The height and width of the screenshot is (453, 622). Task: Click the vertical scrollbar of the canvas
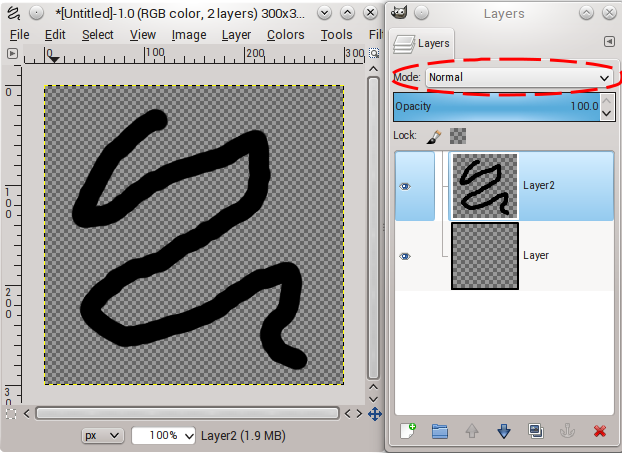[x=373, y=228]
